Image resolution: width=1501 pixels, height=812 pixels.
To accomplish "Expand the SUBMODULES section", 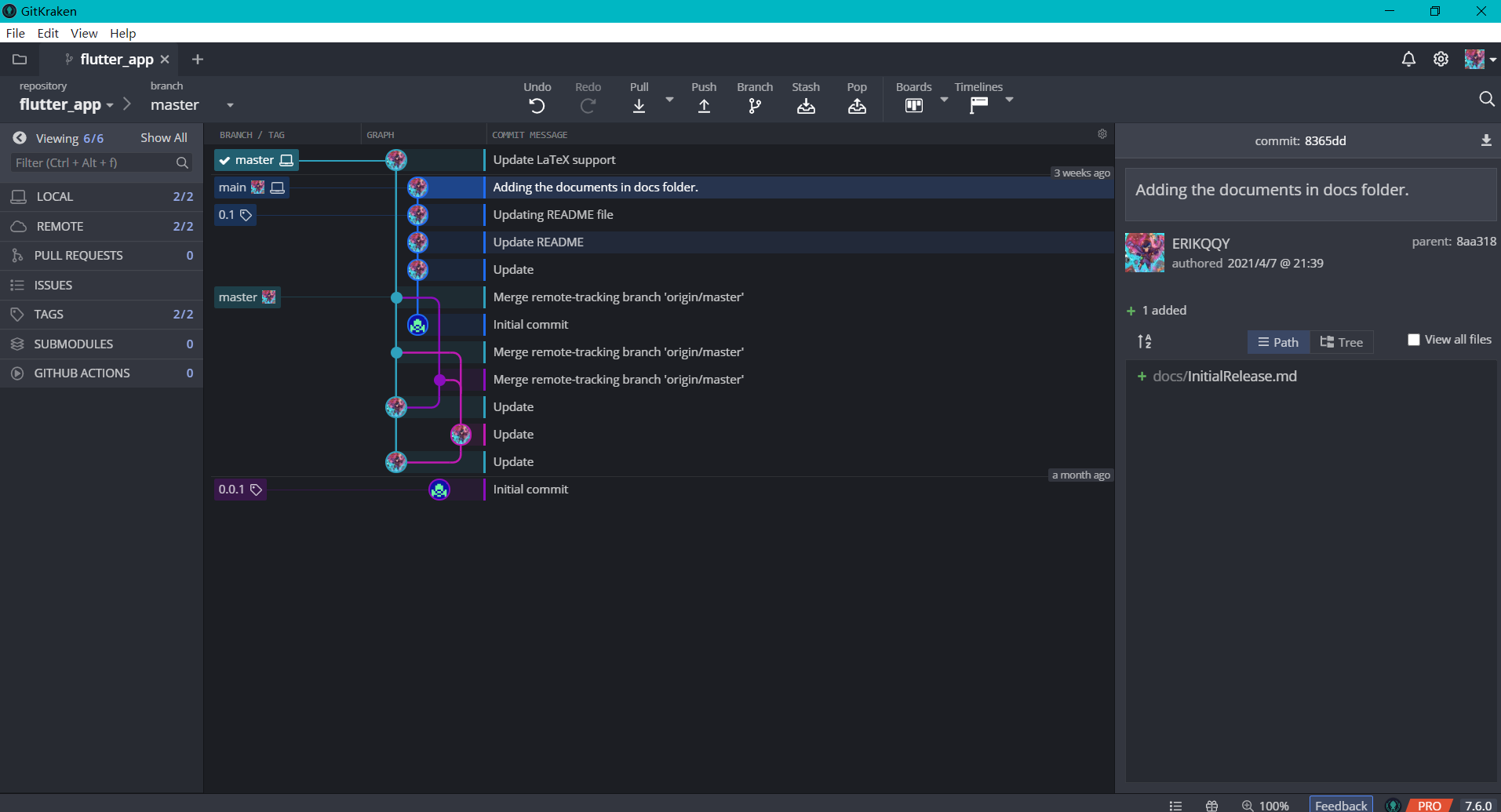I will (x=101, y=344).
